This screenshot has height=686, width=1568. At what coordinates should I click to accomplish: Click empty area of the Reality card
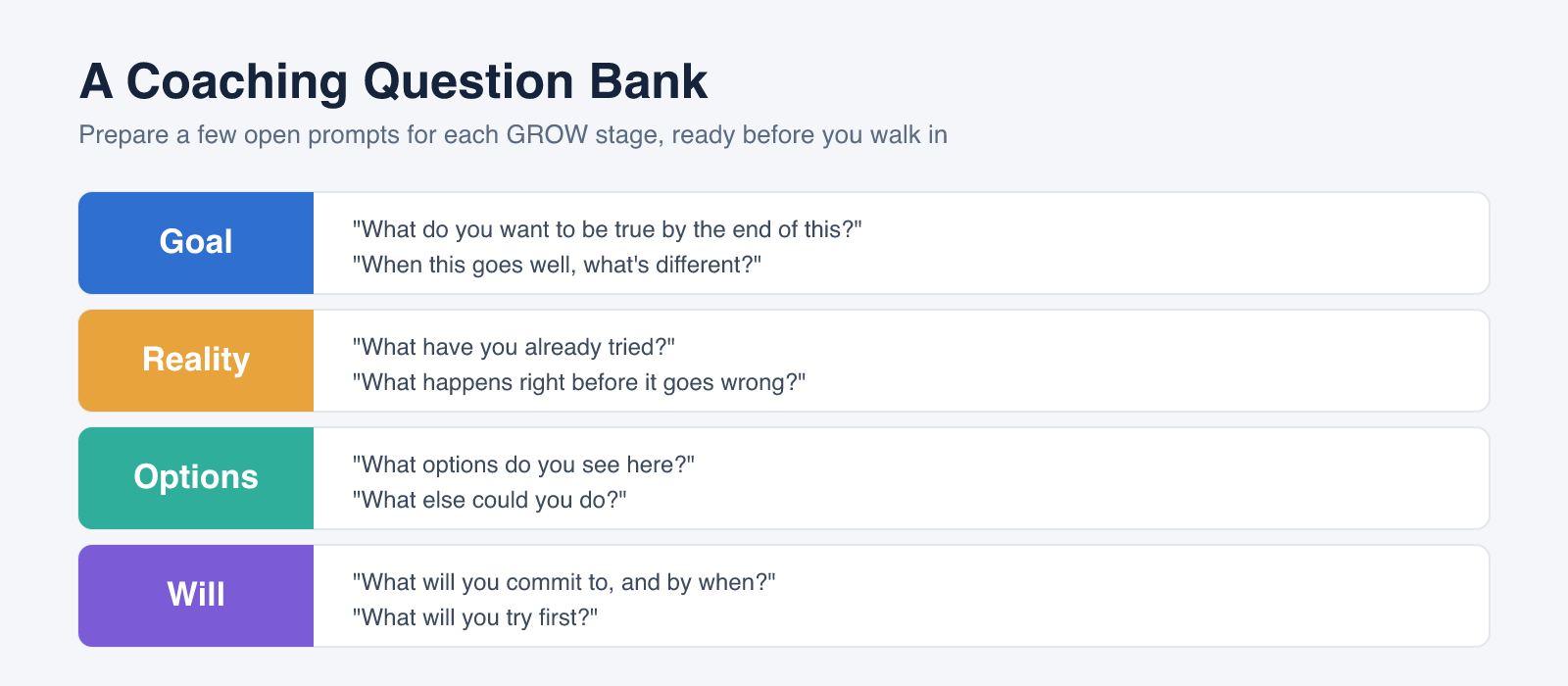point(1176,361)
